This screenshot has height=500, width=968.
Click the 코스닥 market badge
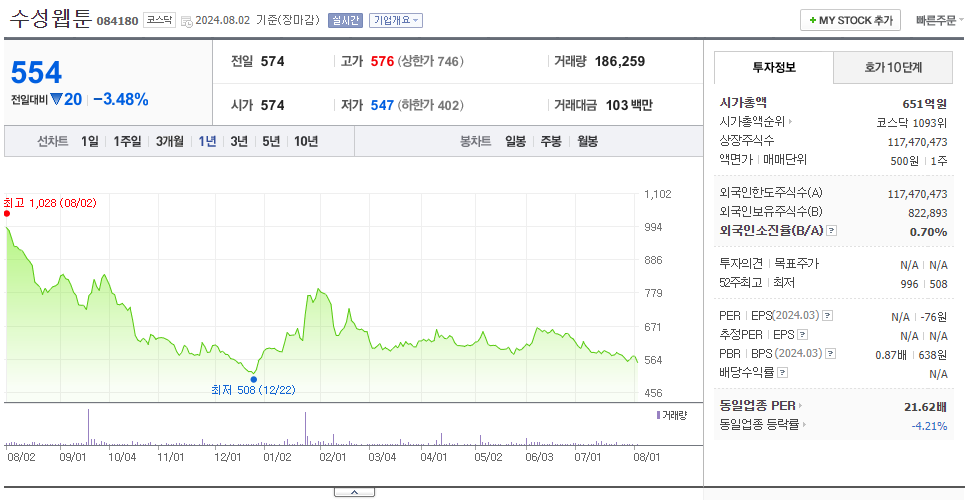click(159, 20)
